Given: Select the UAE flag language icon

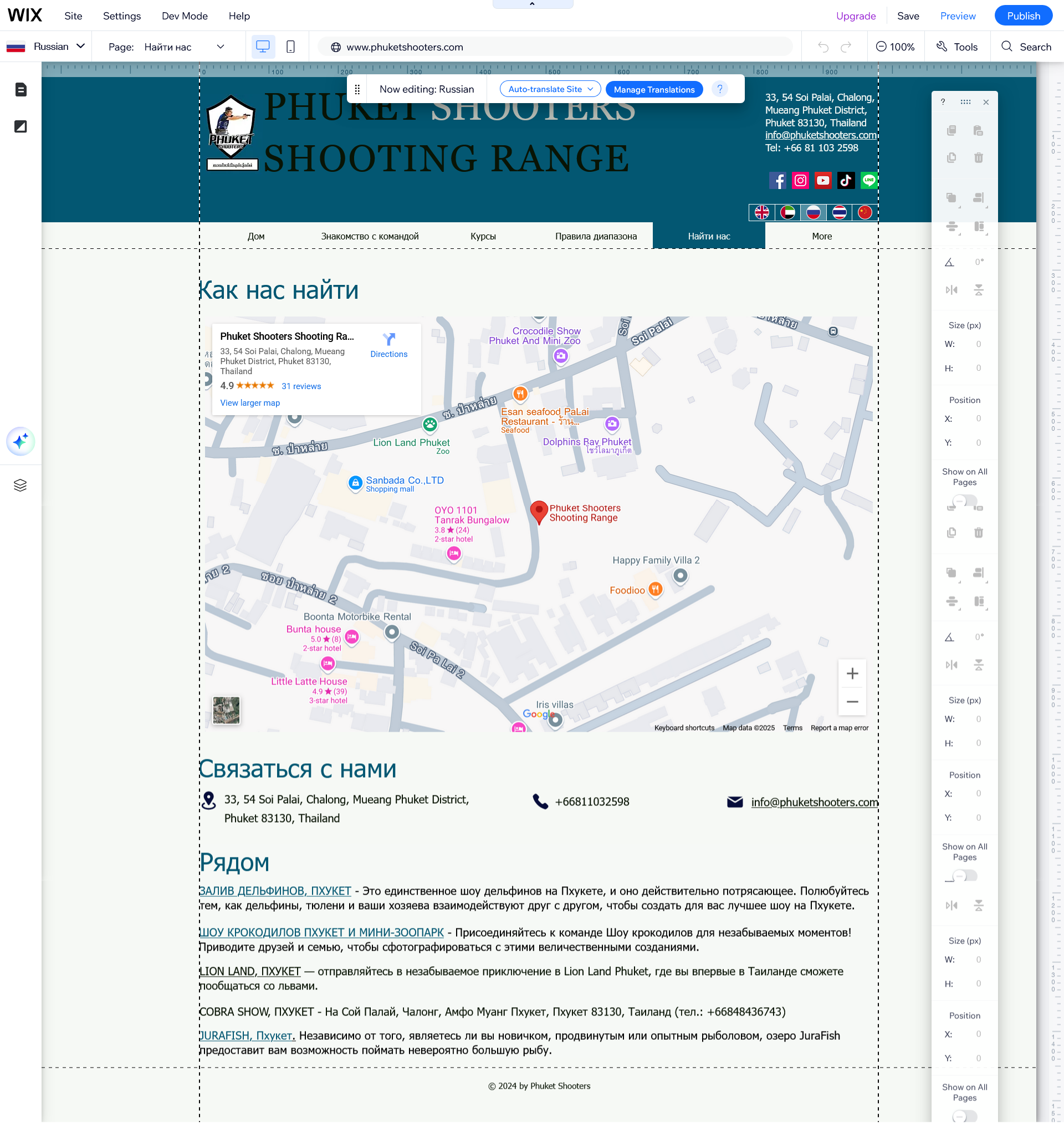Looking at the screenshot, I should [x=787, y=212].
